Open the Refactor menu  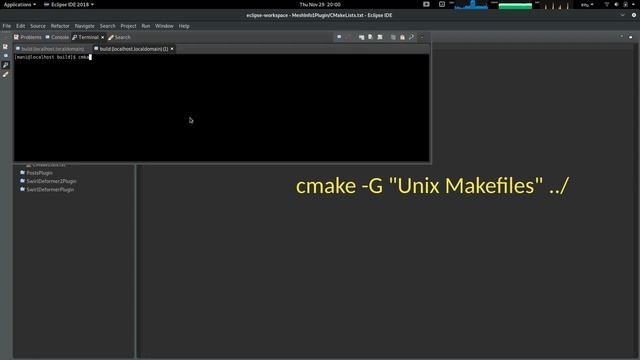click(60, 26)
